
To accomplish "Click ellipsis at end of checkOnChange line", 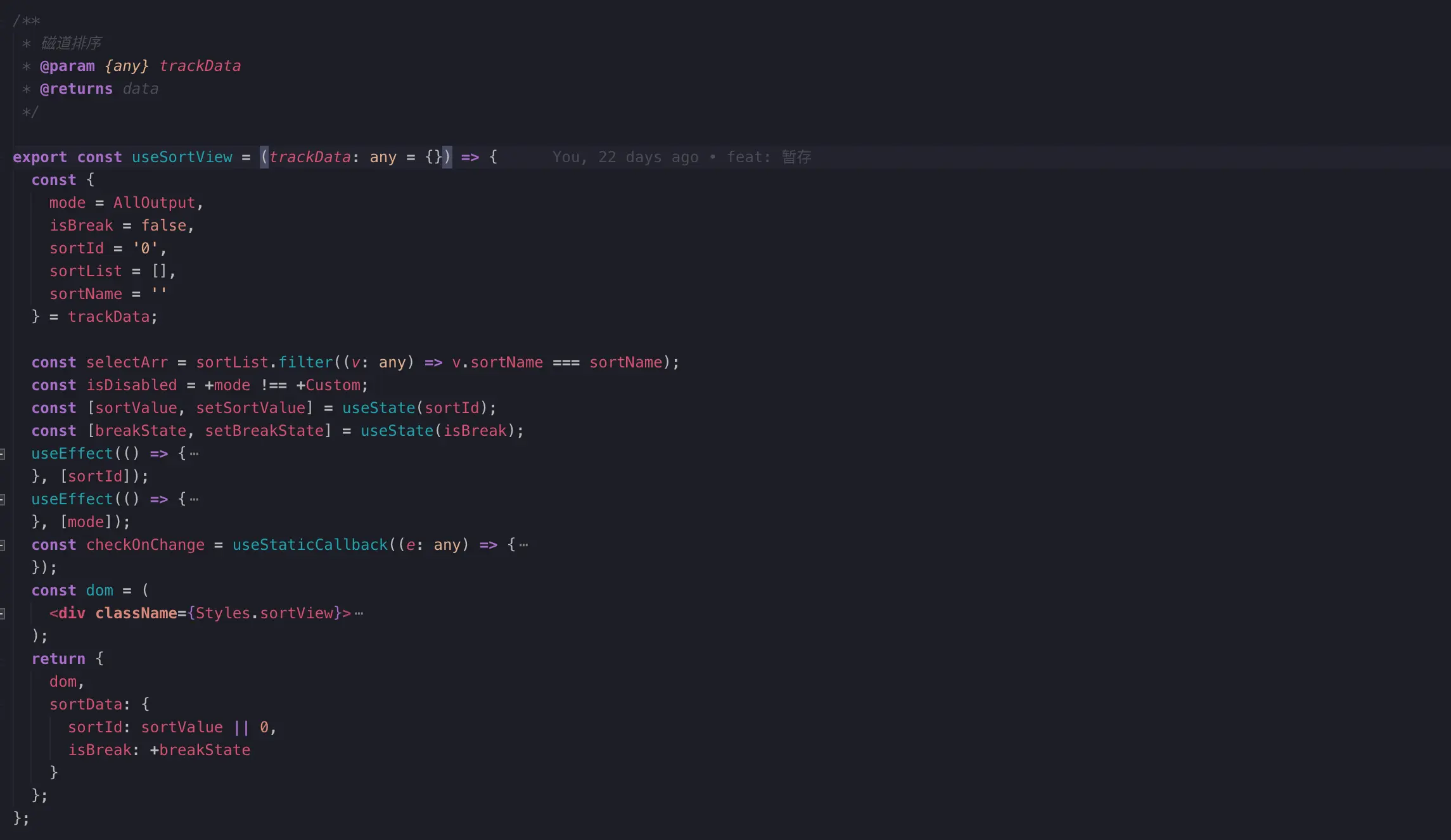I will 523,545.
